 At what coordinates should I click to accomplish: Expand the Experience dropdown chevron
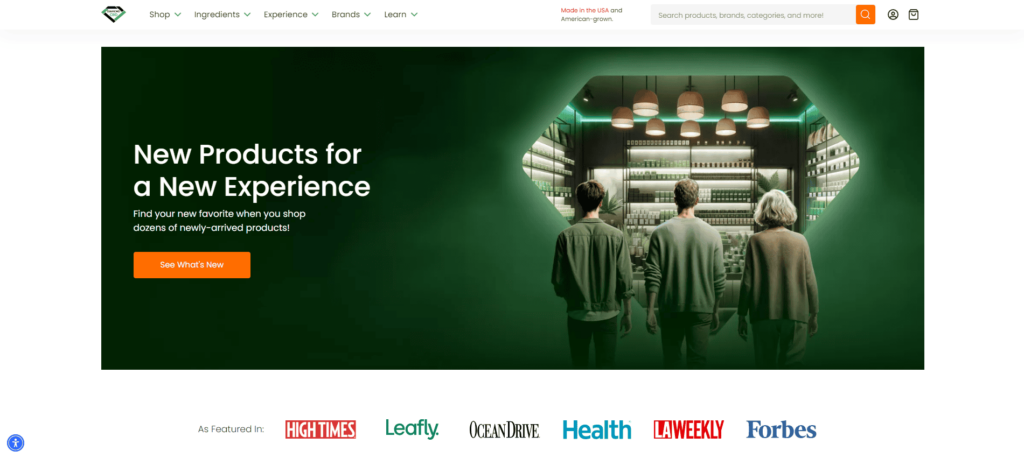[x=315, y=14]
